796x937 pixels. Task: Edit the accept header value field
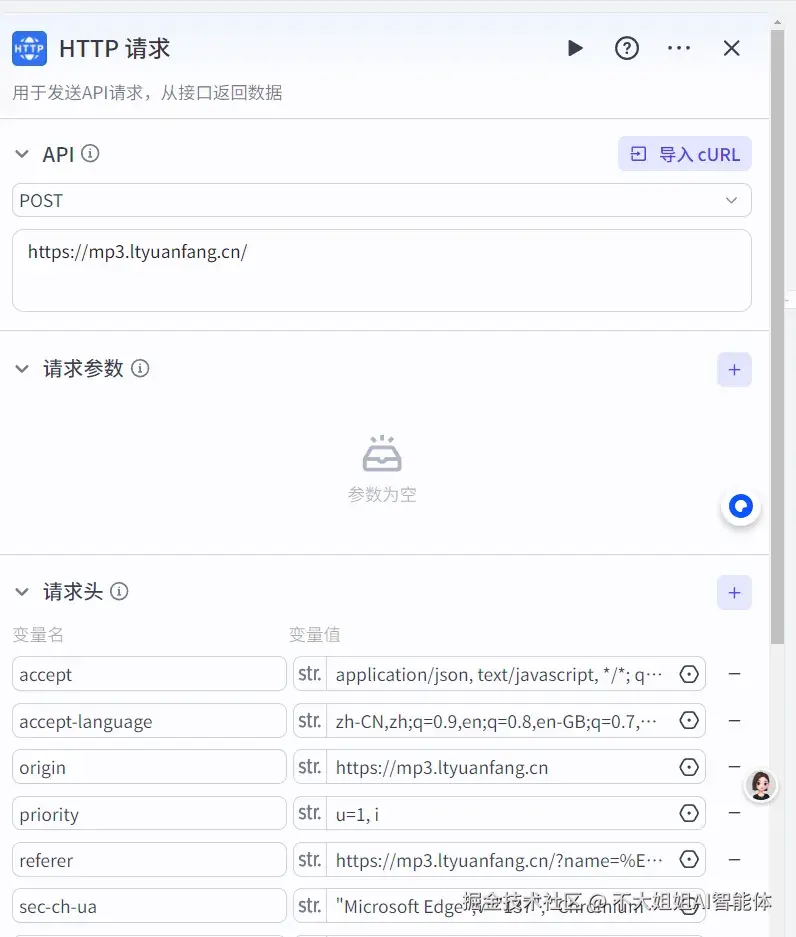[x=500, y=675]
